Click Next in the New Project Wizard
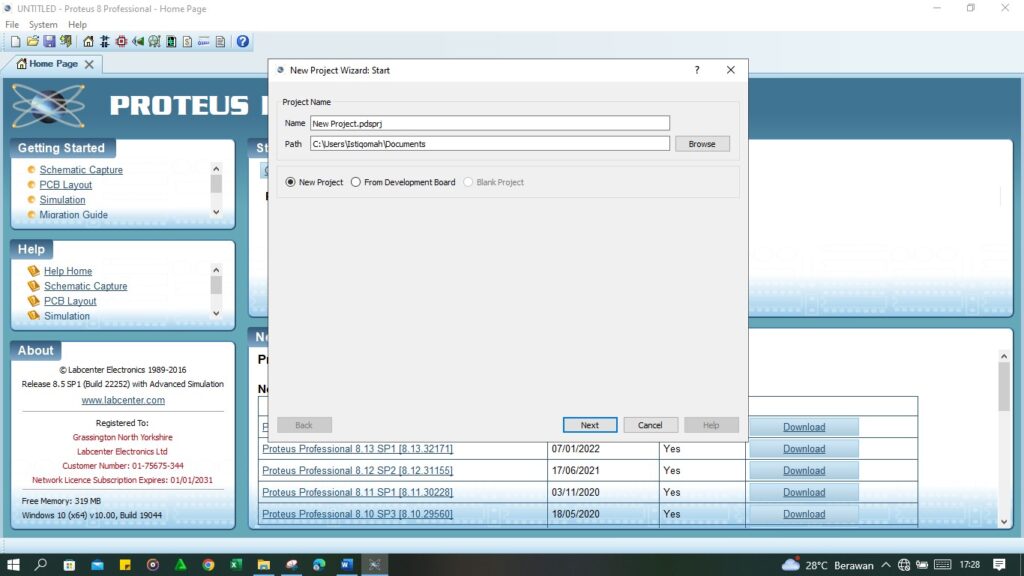This screenshot has width=1024, height=576. coord(589,424)
